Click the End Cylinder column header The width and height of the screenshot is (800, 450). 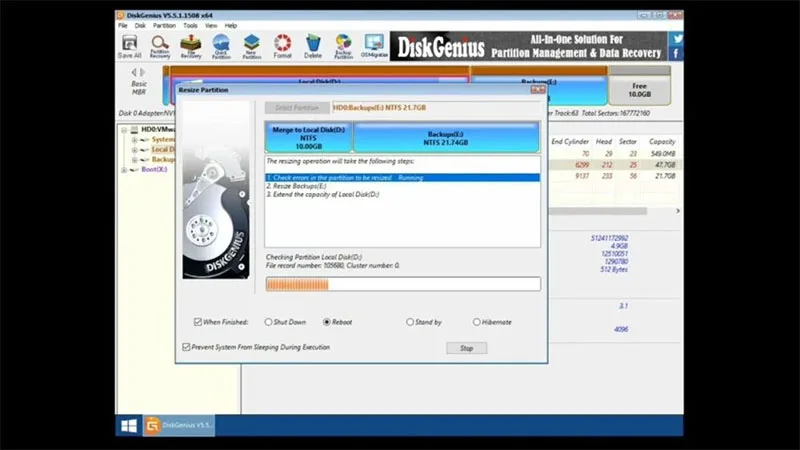click(570, 141)
